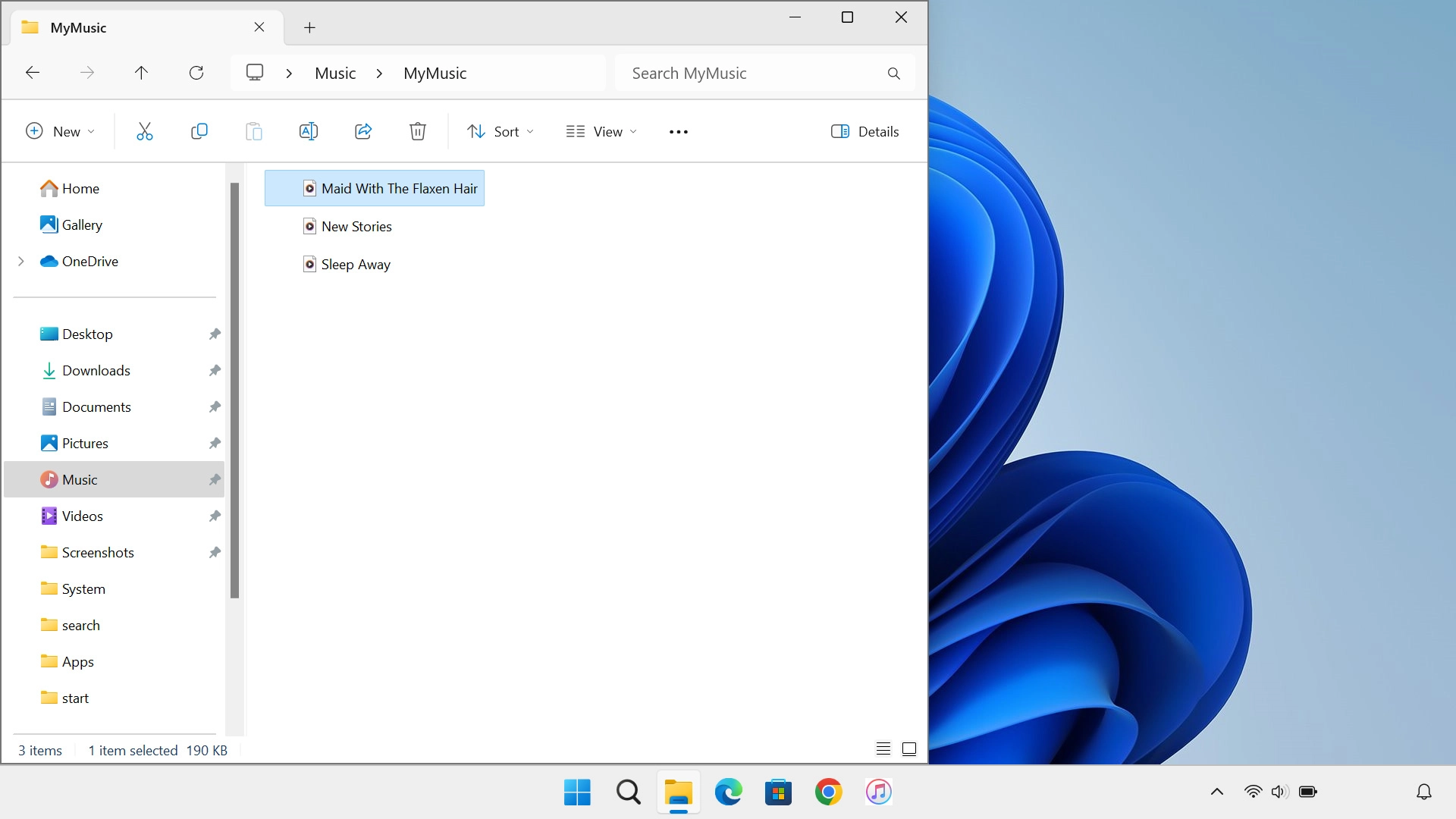Open the Details pane

pyautogui.click(x=864, y=130)
